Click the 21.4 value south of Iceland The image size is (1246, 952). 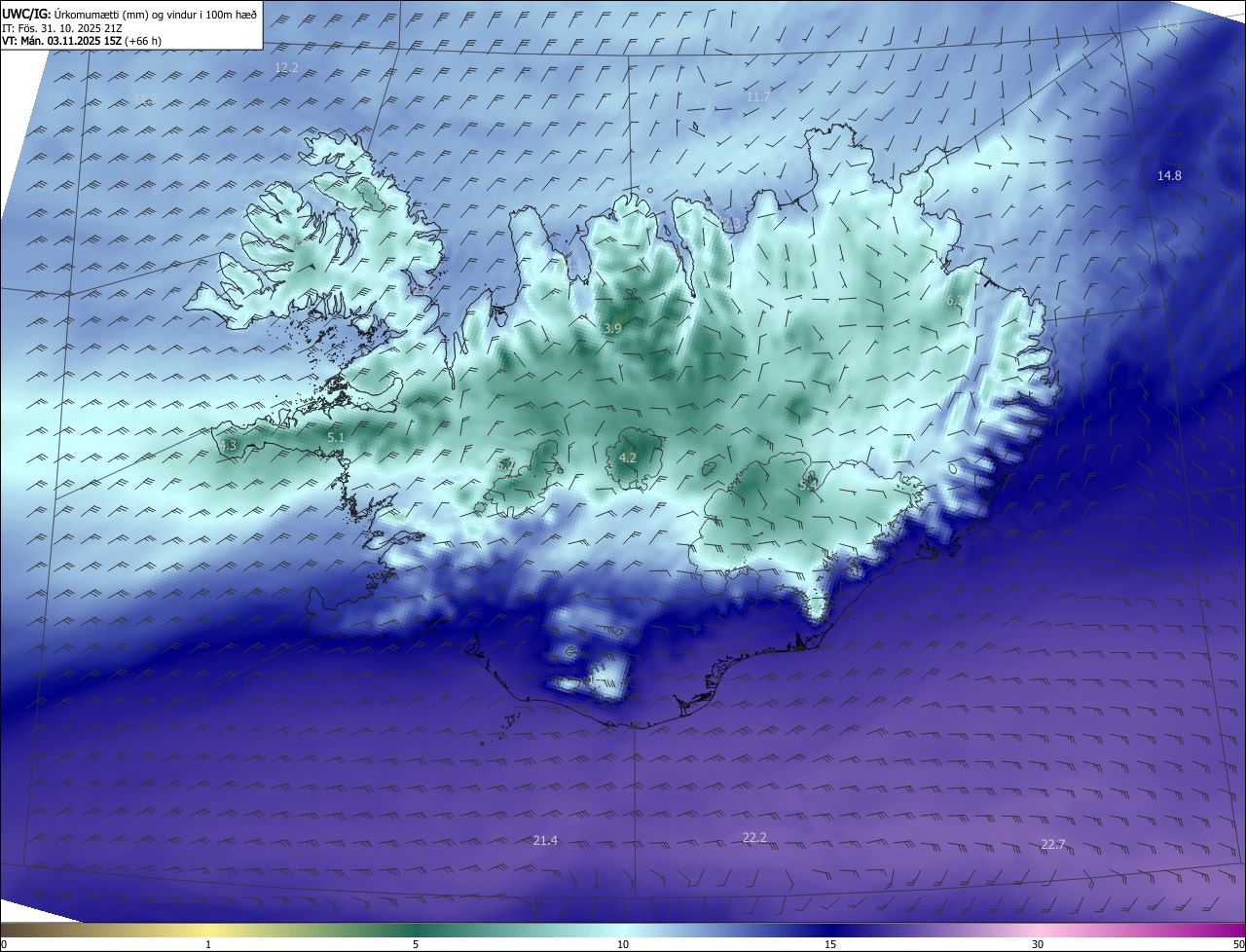(x=546, y=840)
